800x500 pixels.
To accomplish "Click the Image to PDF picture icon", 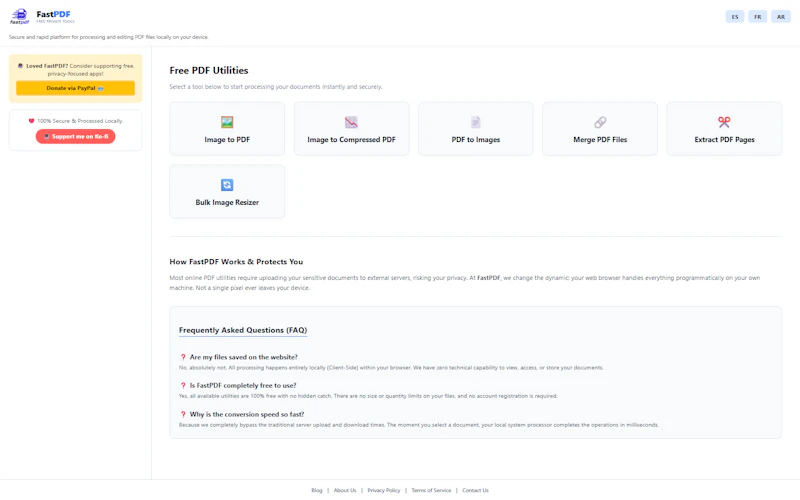I will pyautogui.click(x=227, y=122).
